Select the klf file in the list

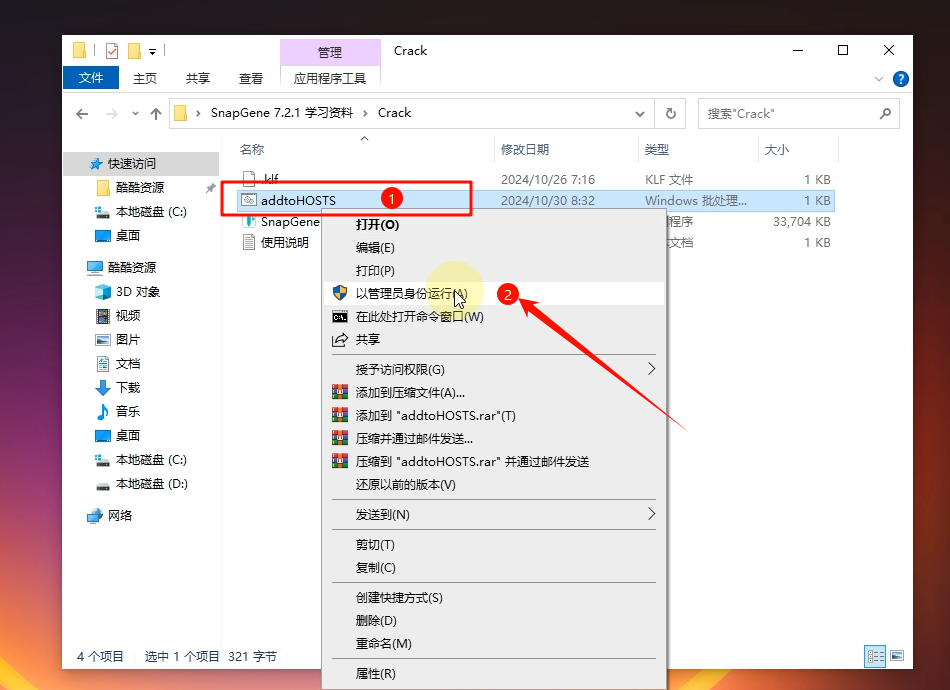270,179
